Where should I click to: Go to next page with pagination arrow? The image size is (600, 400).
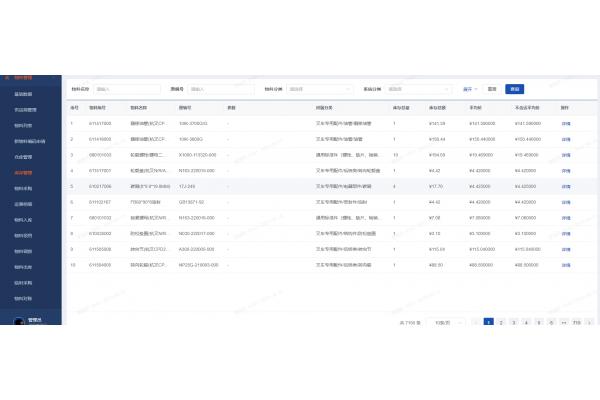click(x=591, y=323)
